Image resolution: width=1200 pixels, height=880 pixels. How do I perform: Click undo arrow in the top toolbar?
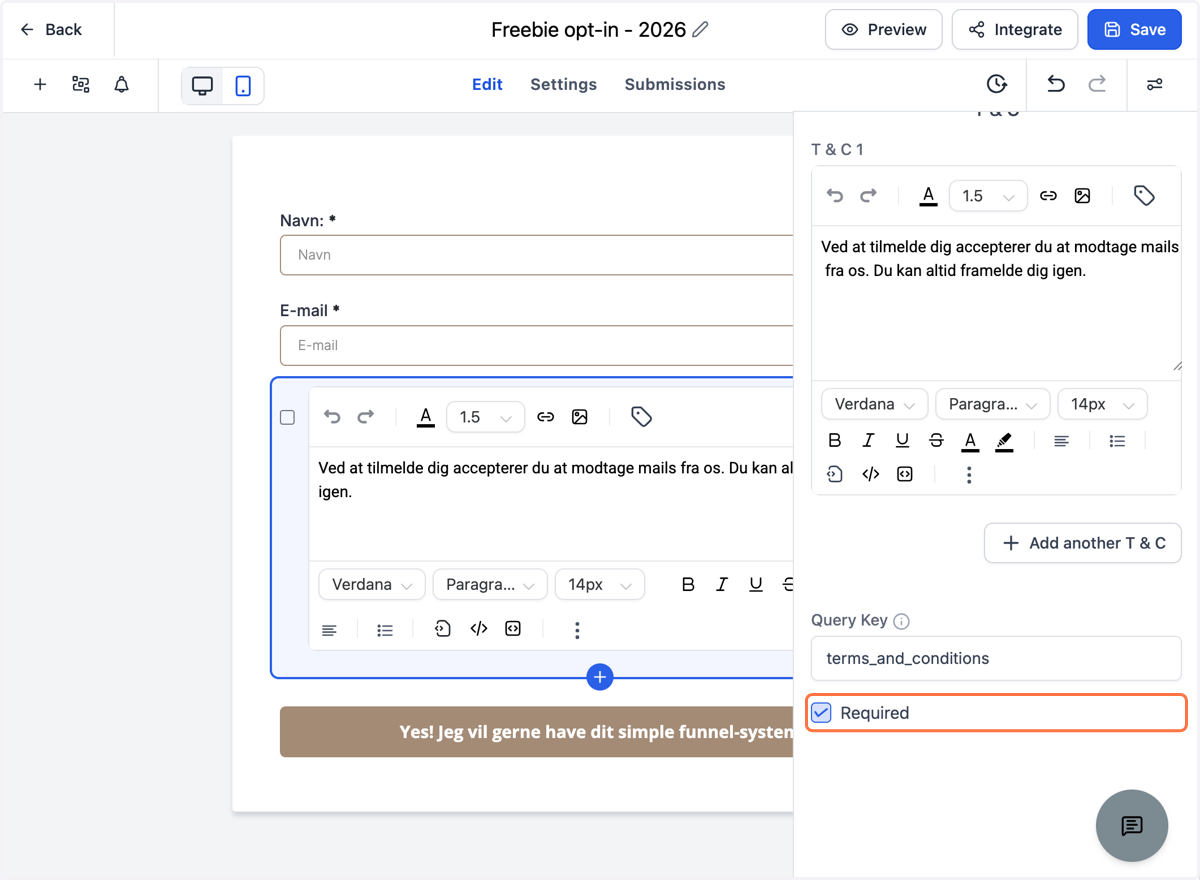click(1056, 85)
